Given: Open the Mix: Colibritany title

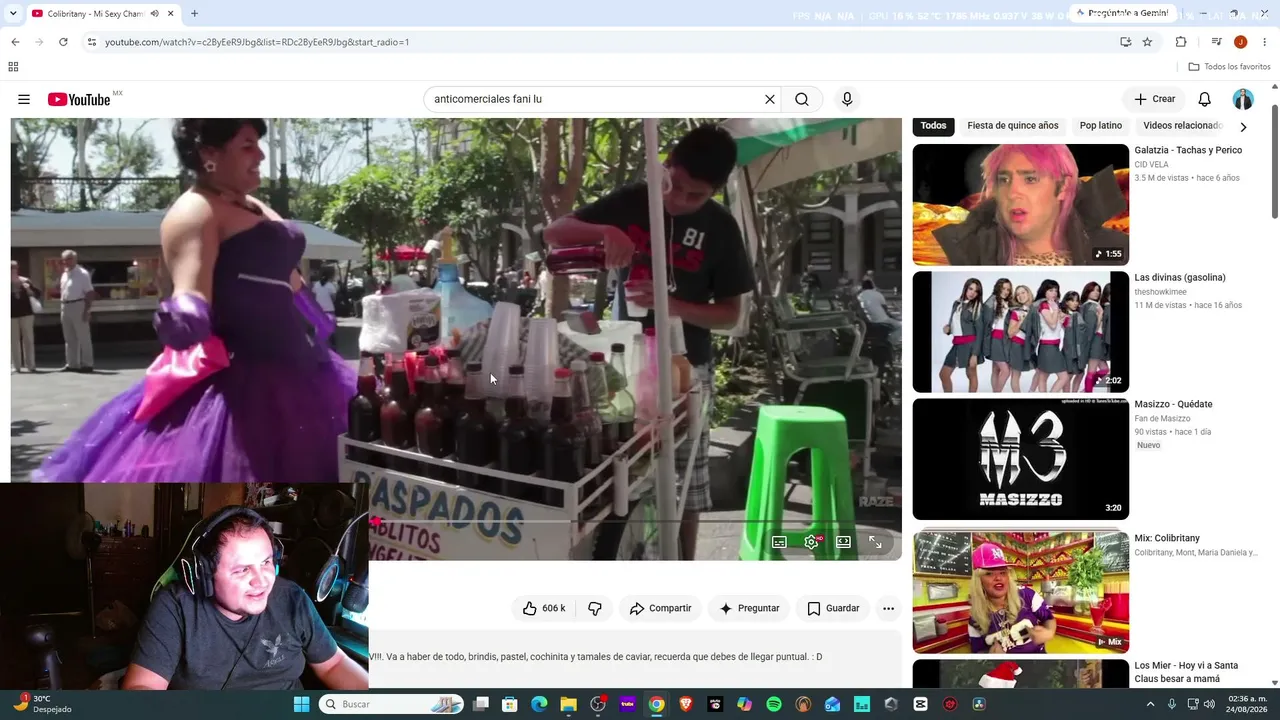Looking at the screenshot, I should coord(1167,538).
